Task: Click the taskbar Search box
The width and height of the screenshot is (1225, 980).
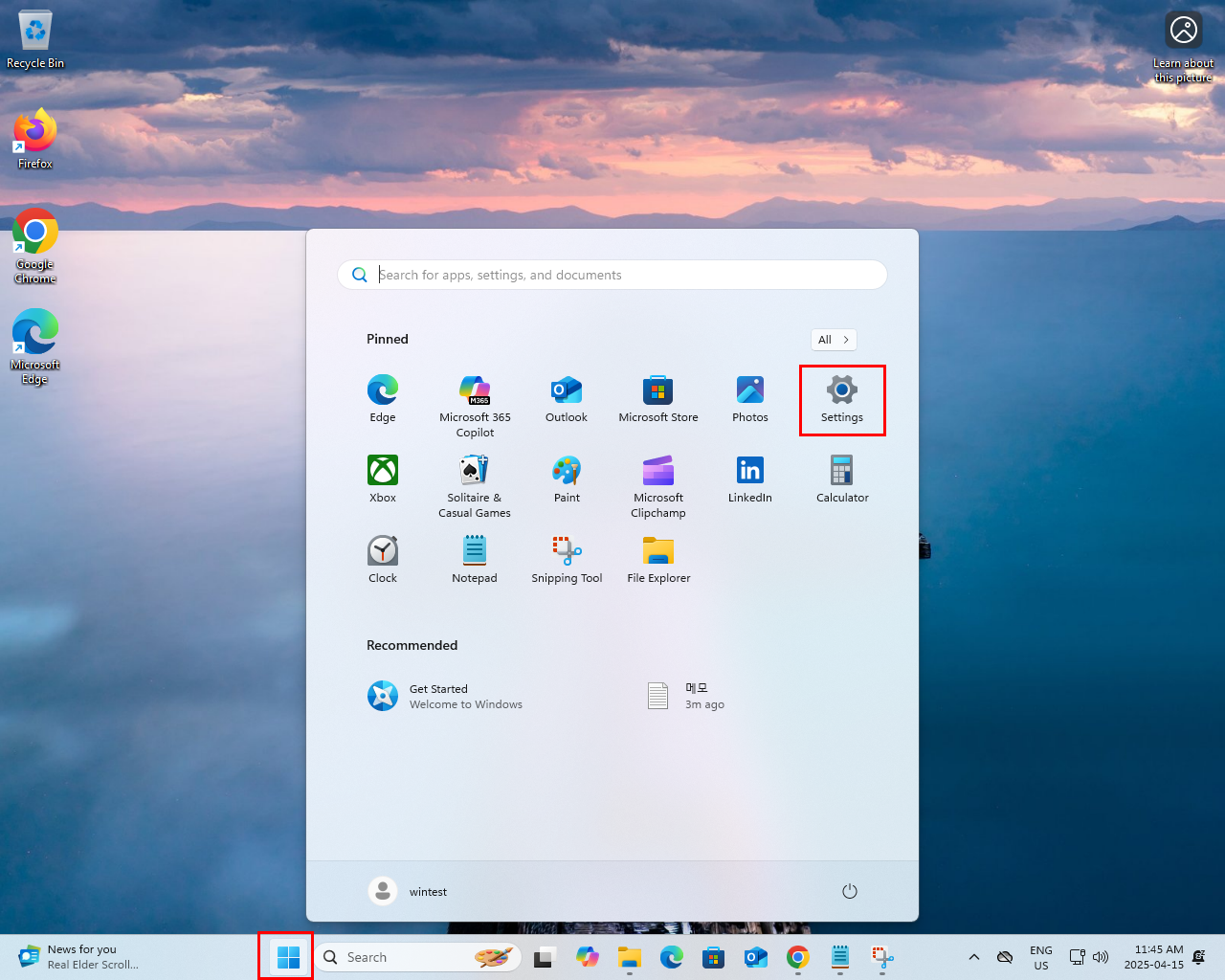Action: 419,957
